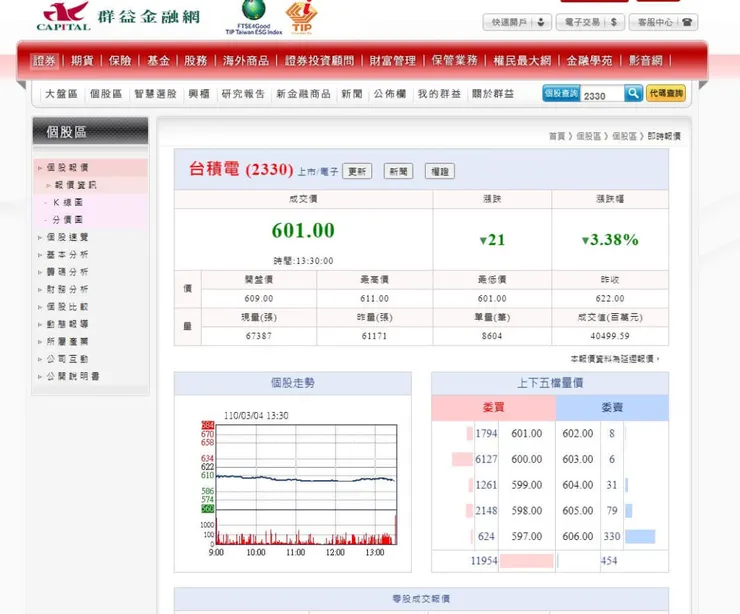This screenshot has height=614, width=740.
Task: Open the 證券投資顧問 main tab
Action: pyautogui.click(x=319, y=61)
